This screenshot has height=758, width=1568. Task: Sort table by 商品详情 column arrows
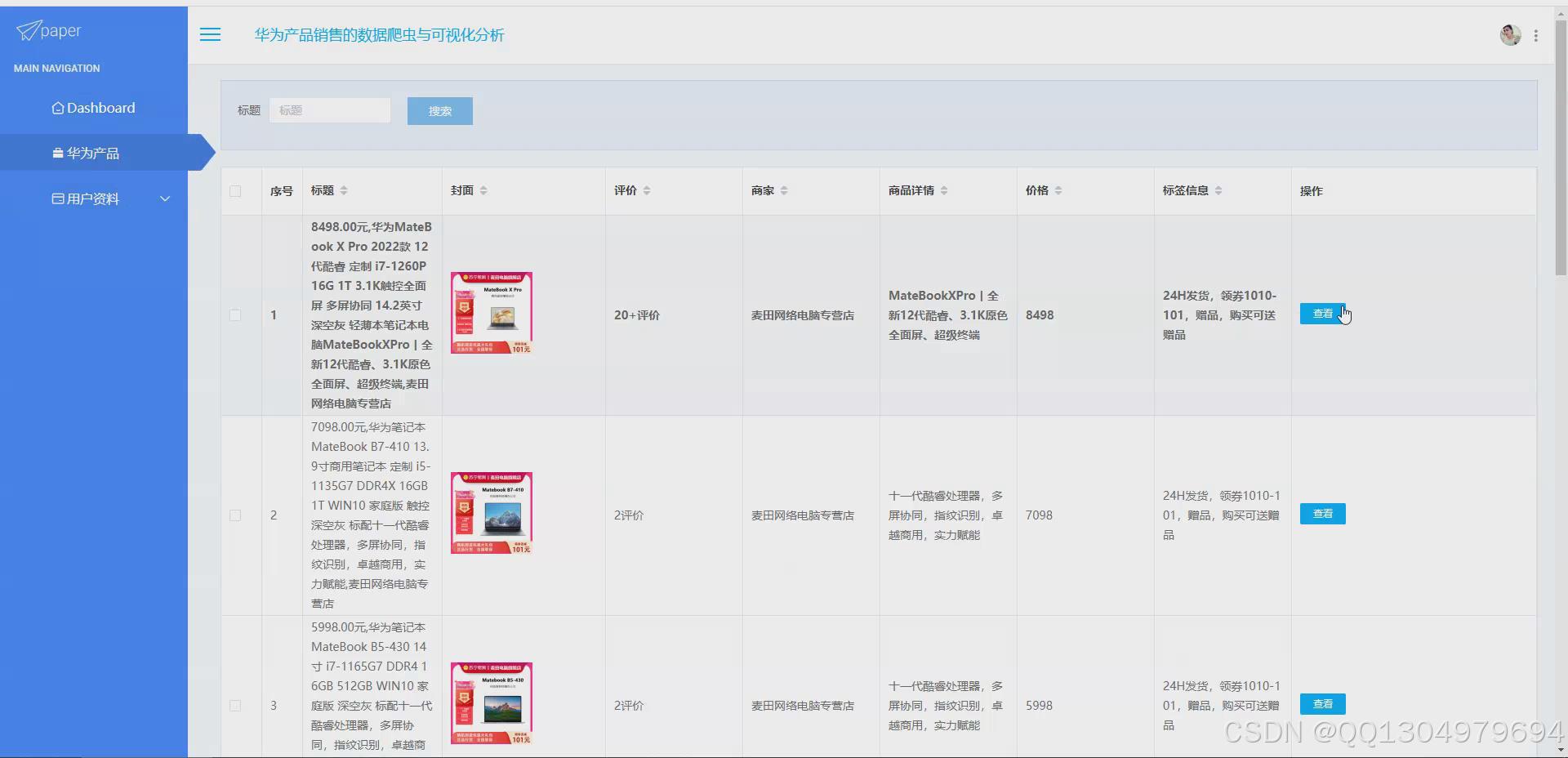(944, 190)
